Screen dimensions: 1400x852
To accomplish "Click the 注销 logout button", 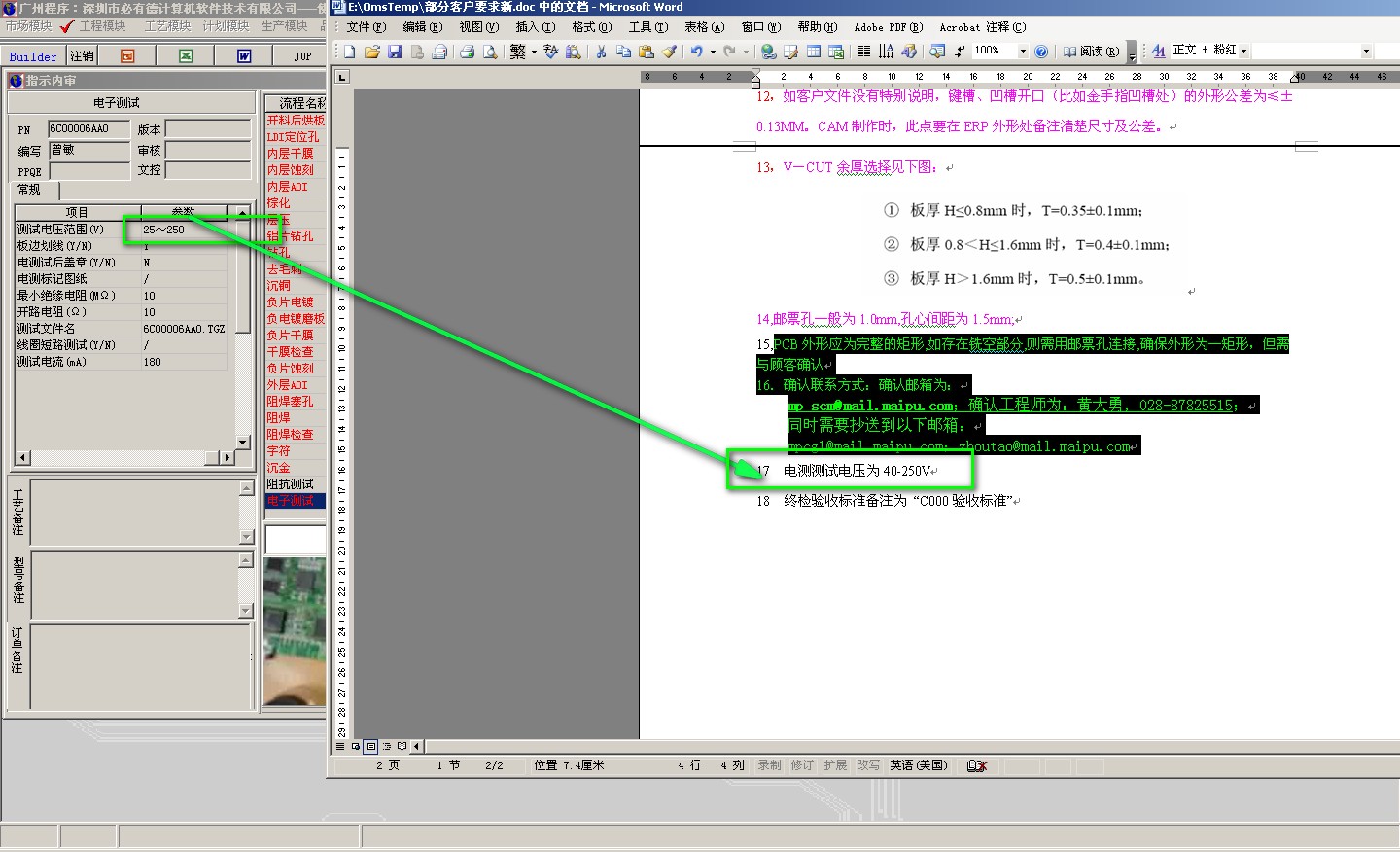I will pos(83,56).
